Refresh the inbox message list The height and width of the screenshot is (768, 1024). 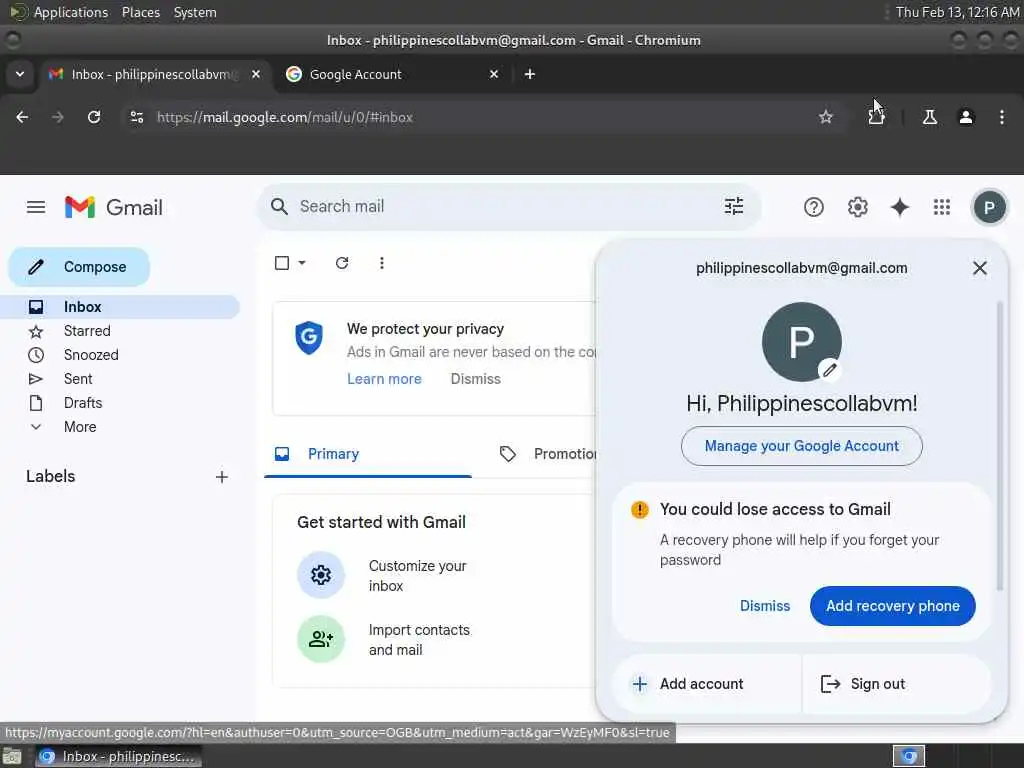pos(342,263)
